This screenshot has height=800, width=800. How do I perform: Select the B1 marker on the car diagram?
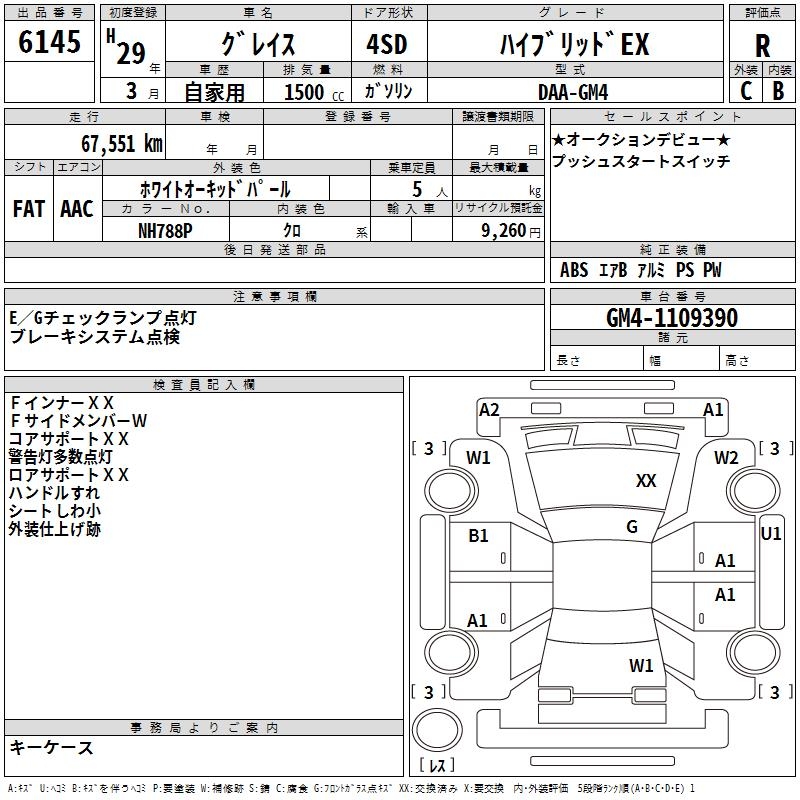pyautogui.click(x=479, y=536)
